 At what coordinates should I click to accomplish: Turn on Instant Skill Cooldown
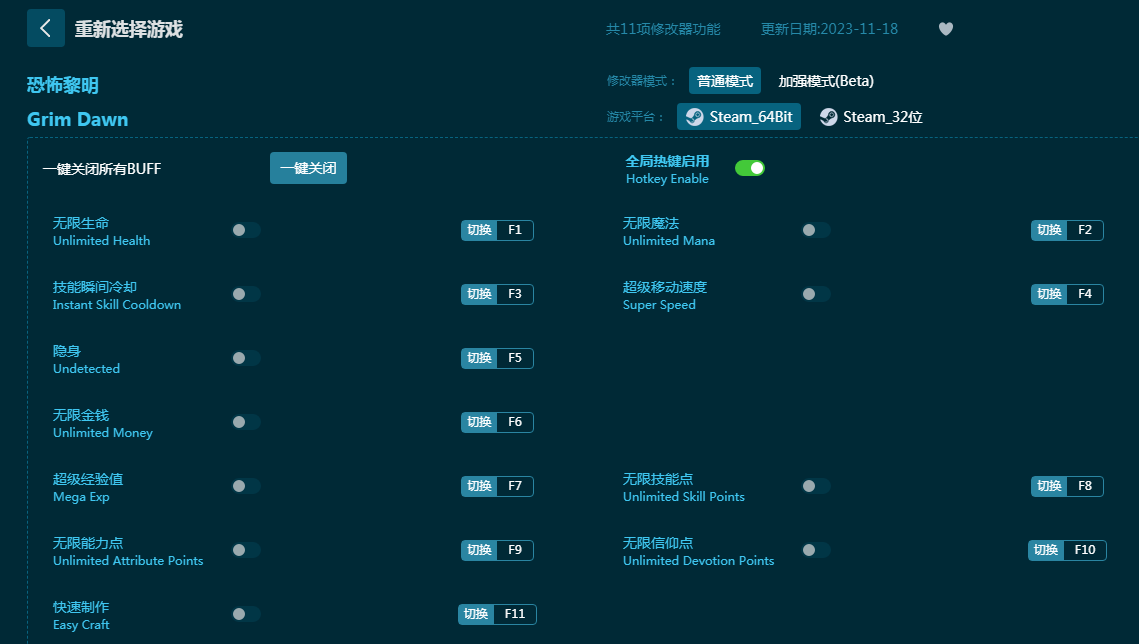[x=246, y=294]
